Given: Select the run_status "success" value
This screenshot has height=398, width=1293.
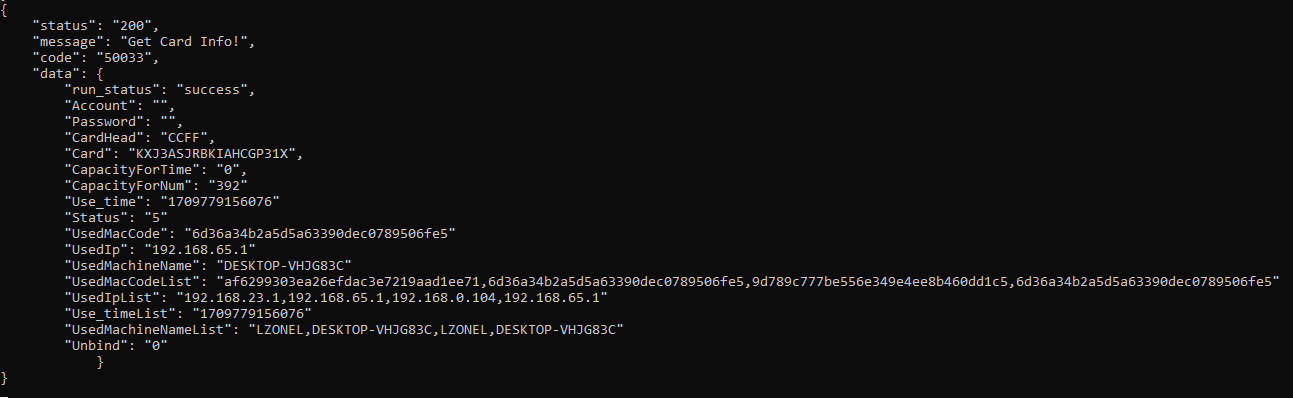Looking at the screenshot, I should pos(213,89).
